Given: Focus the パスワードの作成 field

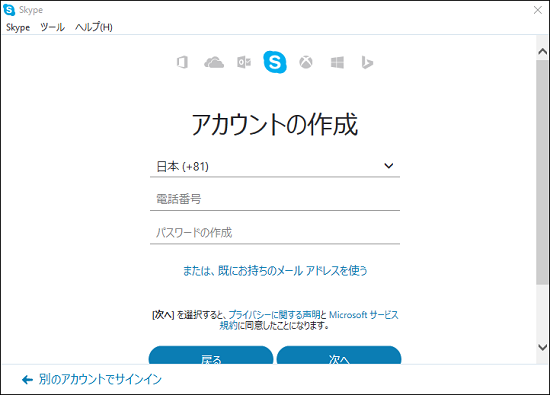Looking at the screenshot, I should (275, 233).
